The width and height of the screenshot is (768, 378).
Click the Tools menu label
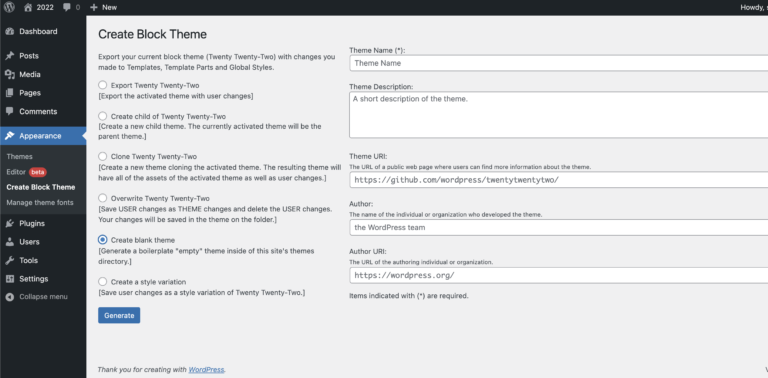tap(28, 260)
